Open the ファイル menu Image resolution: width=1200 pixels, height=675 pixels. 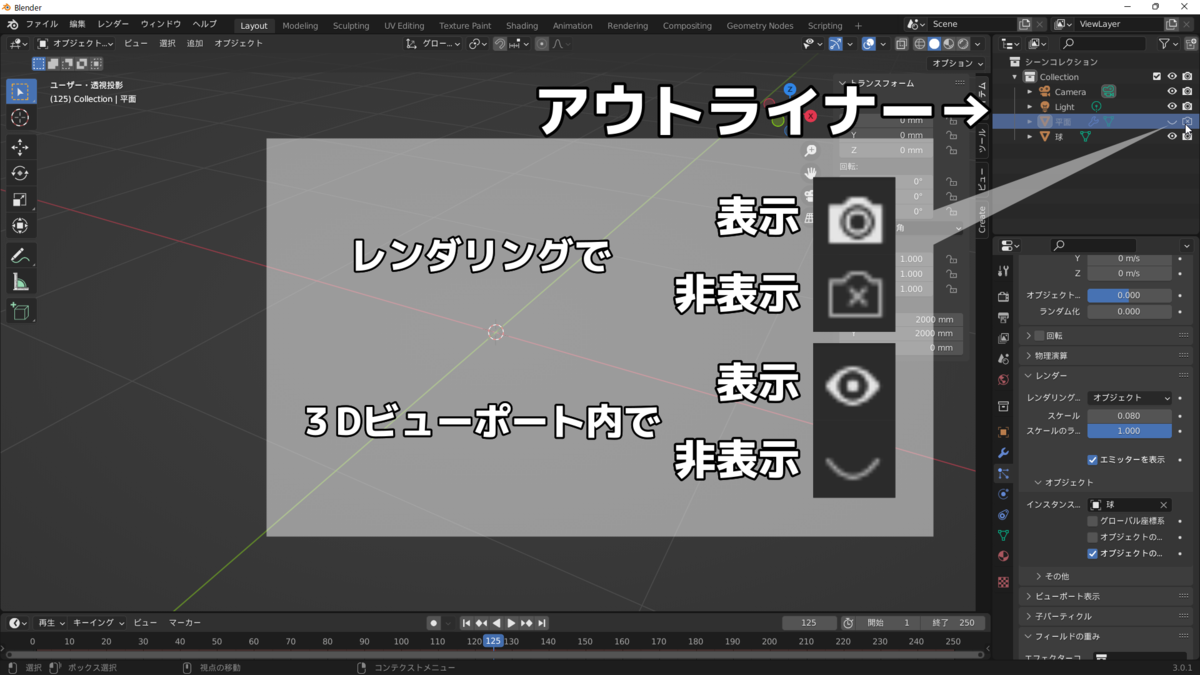[41, 24]
